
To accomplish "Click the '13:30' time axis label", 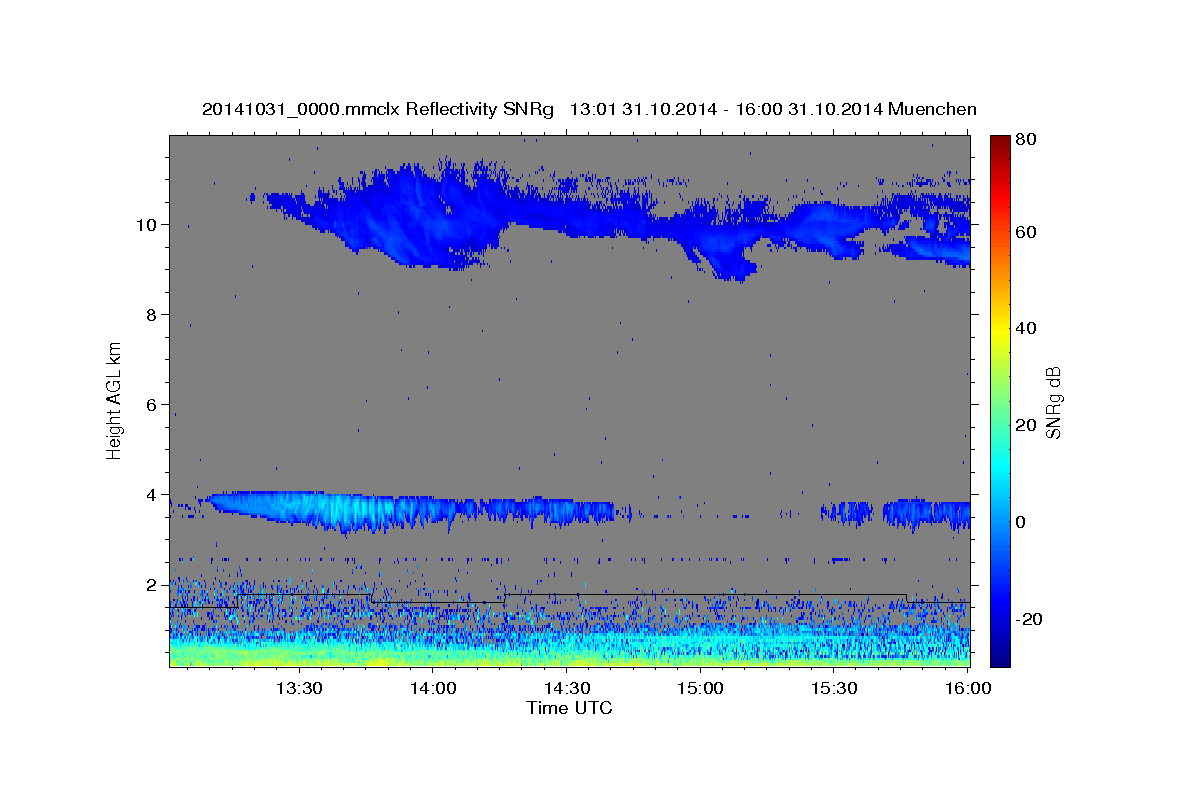I will click(x=298, y=688).
